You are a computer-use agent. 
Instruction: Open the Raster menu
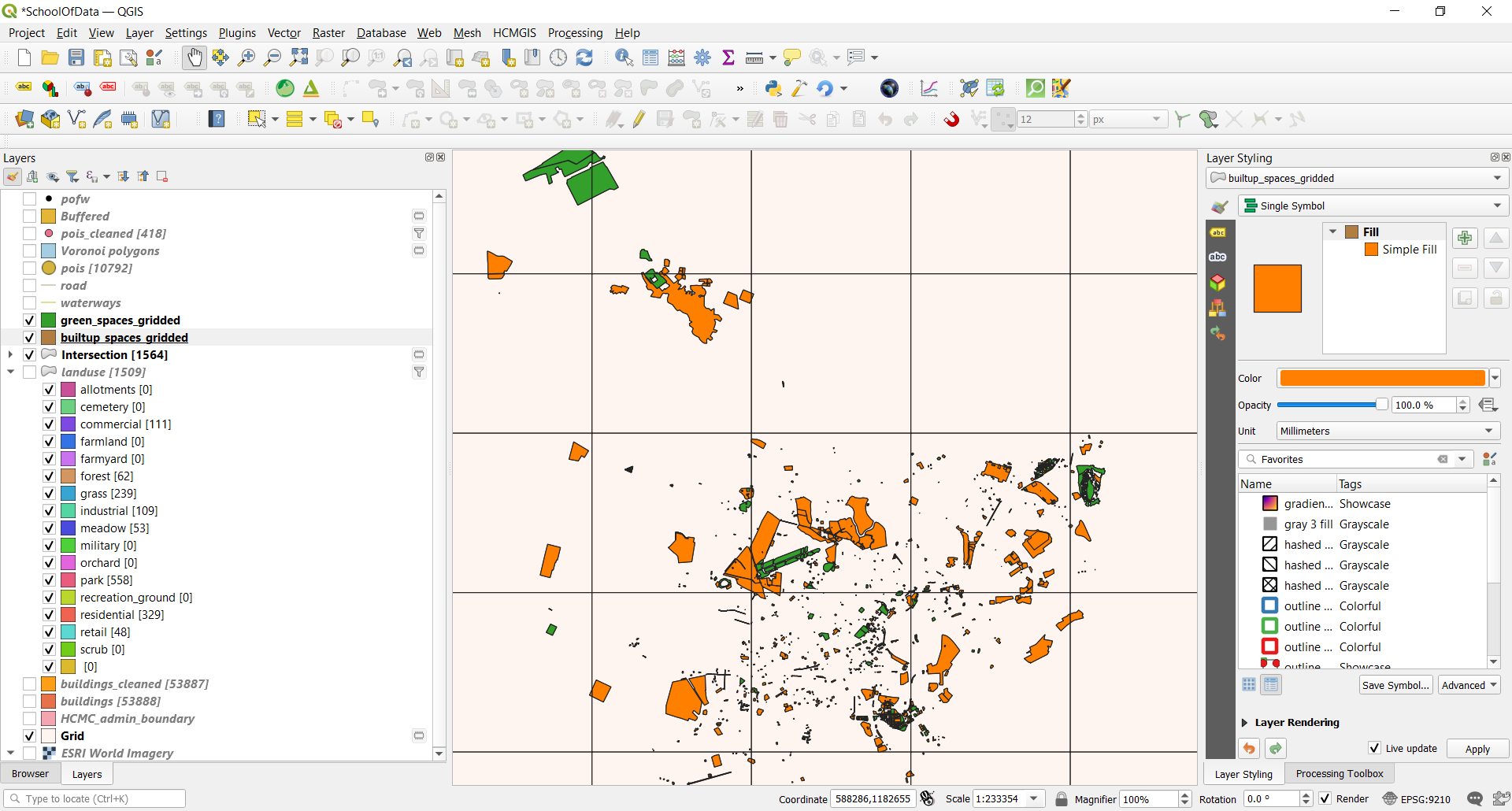[x=328, y=33]
